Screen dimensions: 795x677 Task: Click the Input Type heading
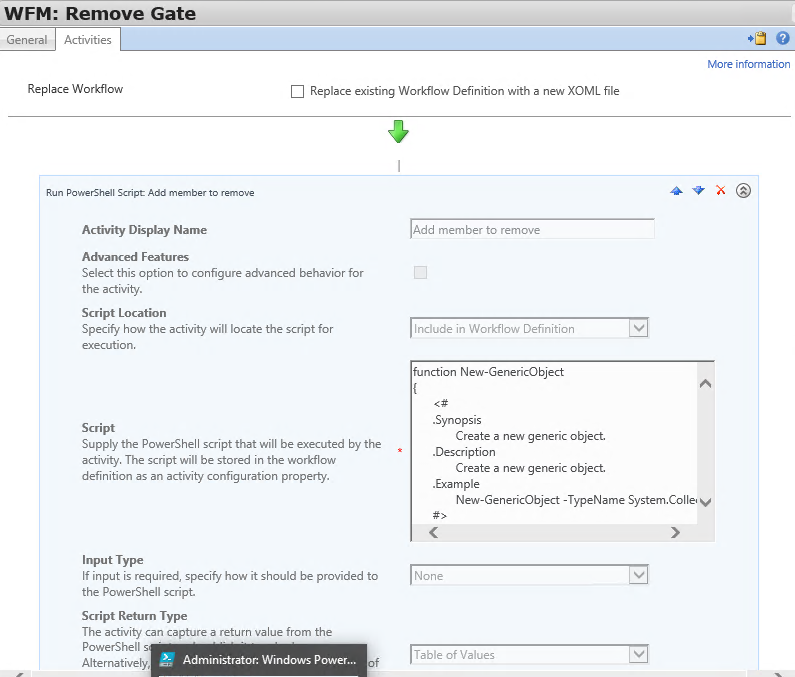click(113, 560)
